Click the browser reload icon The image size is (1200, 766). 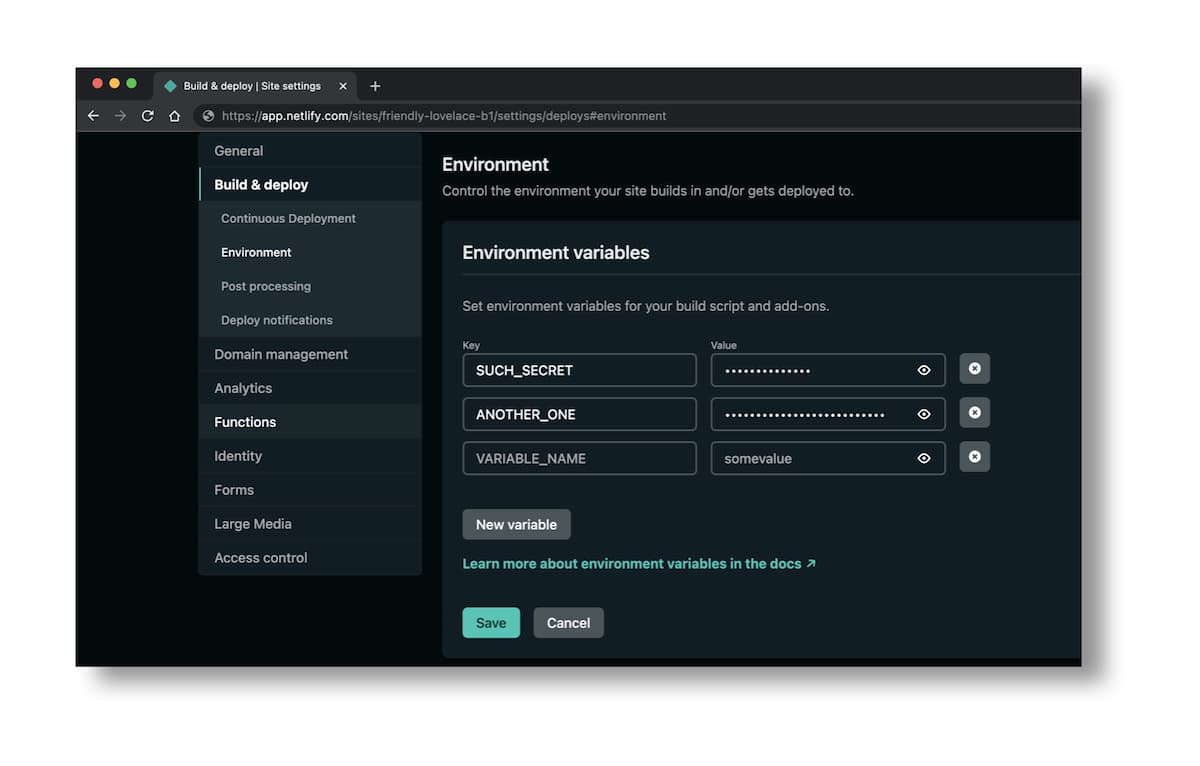pos(147,115)
